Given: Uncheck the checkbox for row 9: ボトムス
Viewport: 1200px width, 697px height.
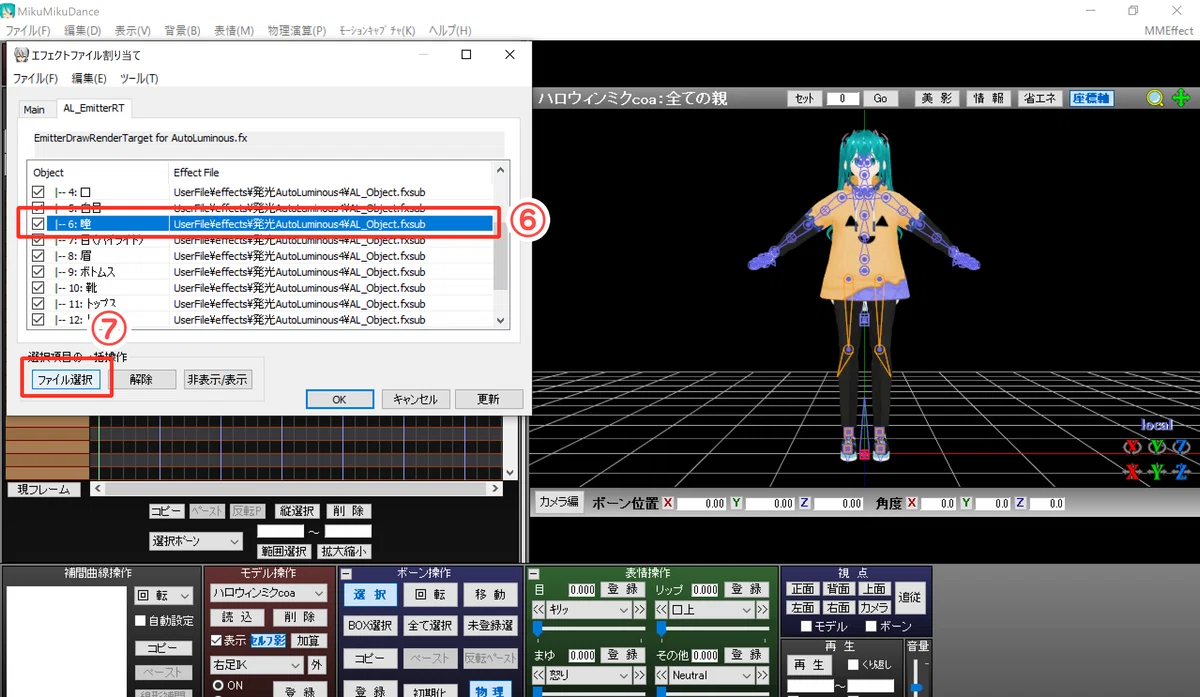Looking at the screenshot, I should coord(38,272).
